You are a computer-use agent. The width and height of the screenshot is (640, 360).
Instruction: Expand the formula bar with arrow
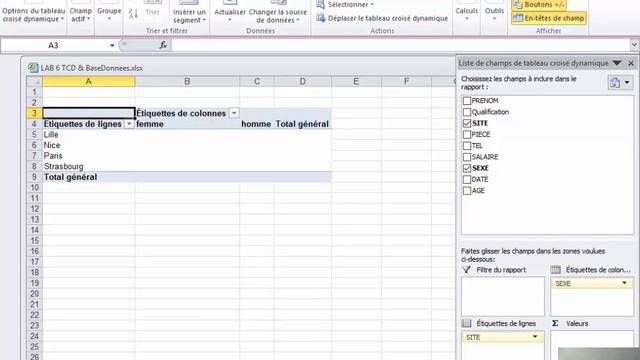click(x=634, y=45)
